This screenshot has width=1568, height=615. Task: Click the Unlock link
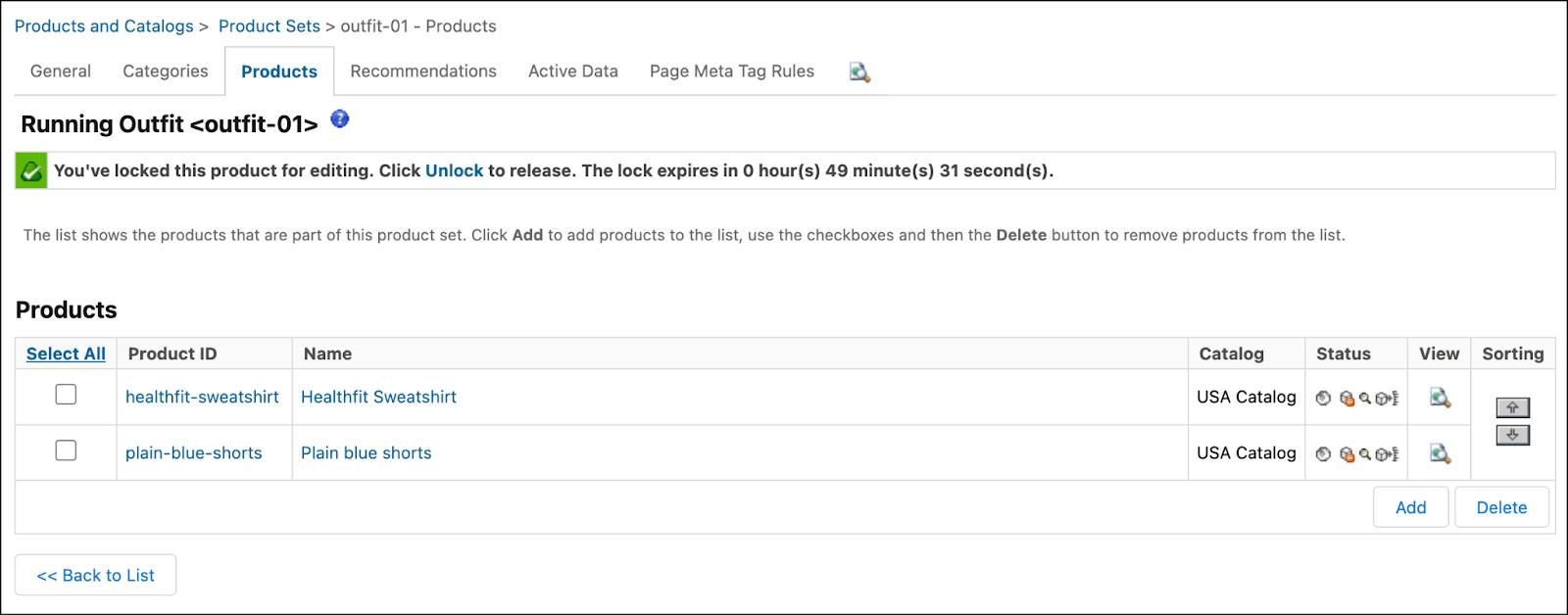tap(454, 170)
